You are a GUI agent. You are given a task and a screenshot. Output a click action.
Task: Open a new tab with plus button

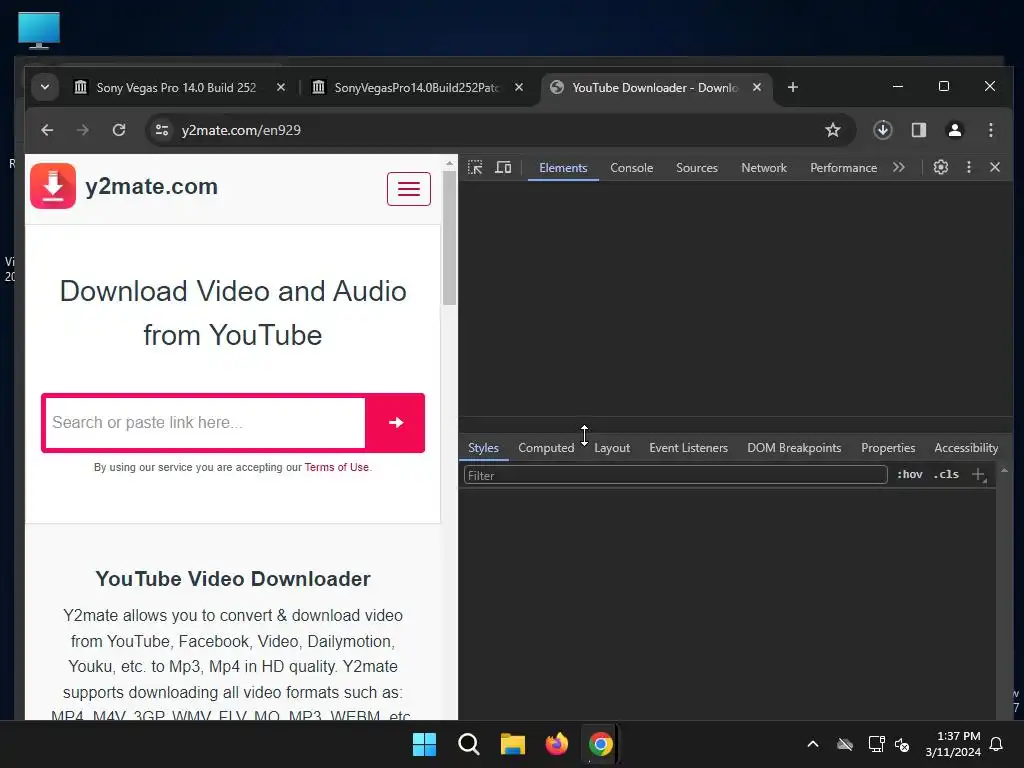point(793,87)
